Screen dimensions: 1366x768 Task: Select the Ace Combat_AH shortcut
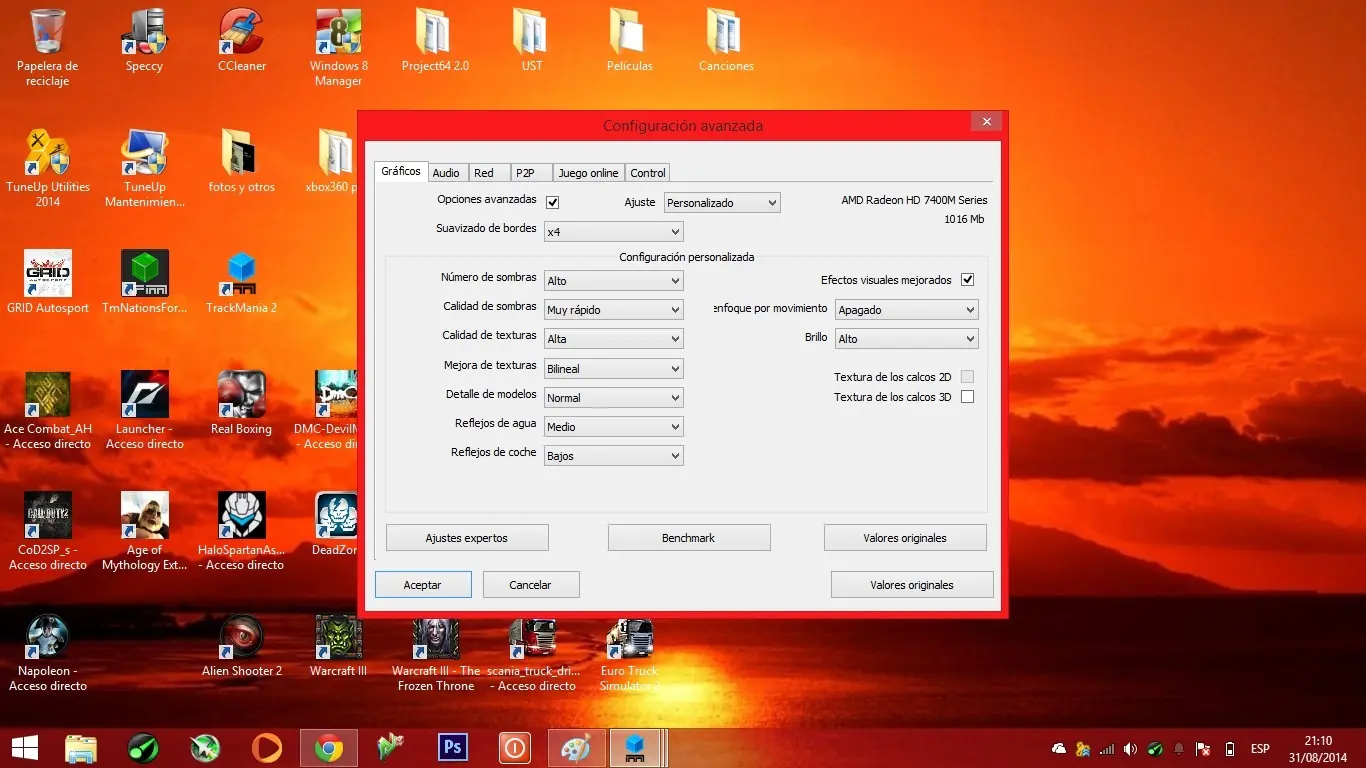pos(48,410)
